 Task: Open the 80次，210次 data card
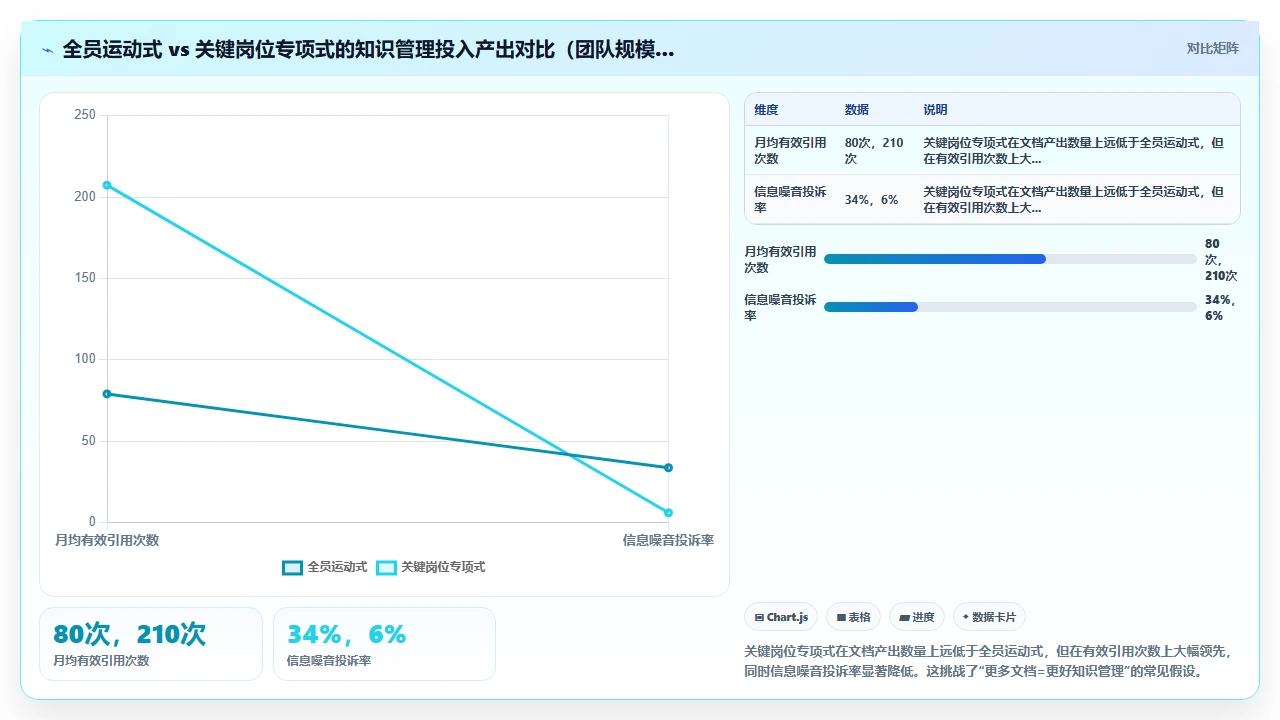tap(151, 644)
